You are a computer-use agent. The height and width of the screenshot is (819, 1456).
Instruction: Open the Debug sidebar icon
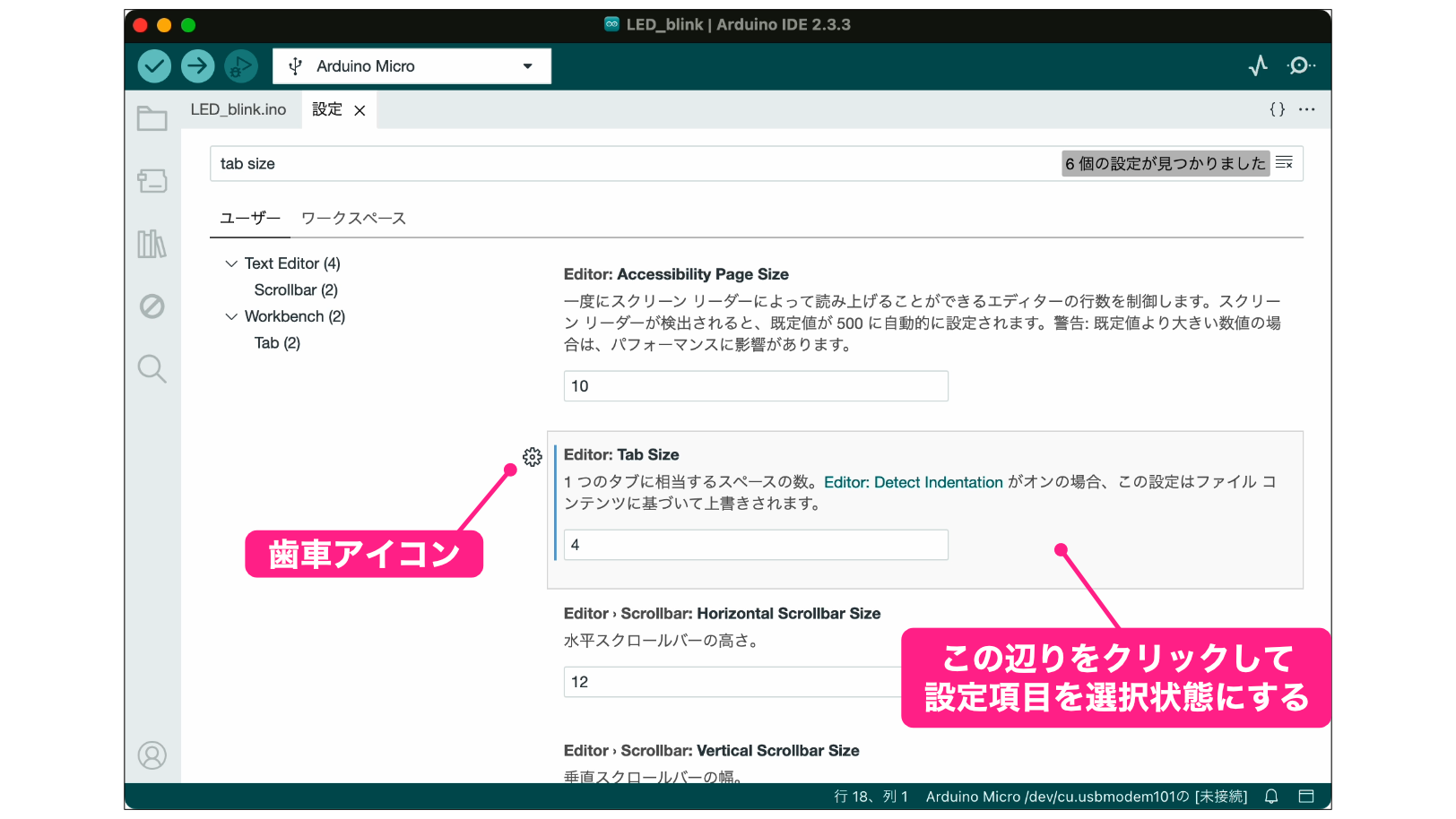[152, 306]
